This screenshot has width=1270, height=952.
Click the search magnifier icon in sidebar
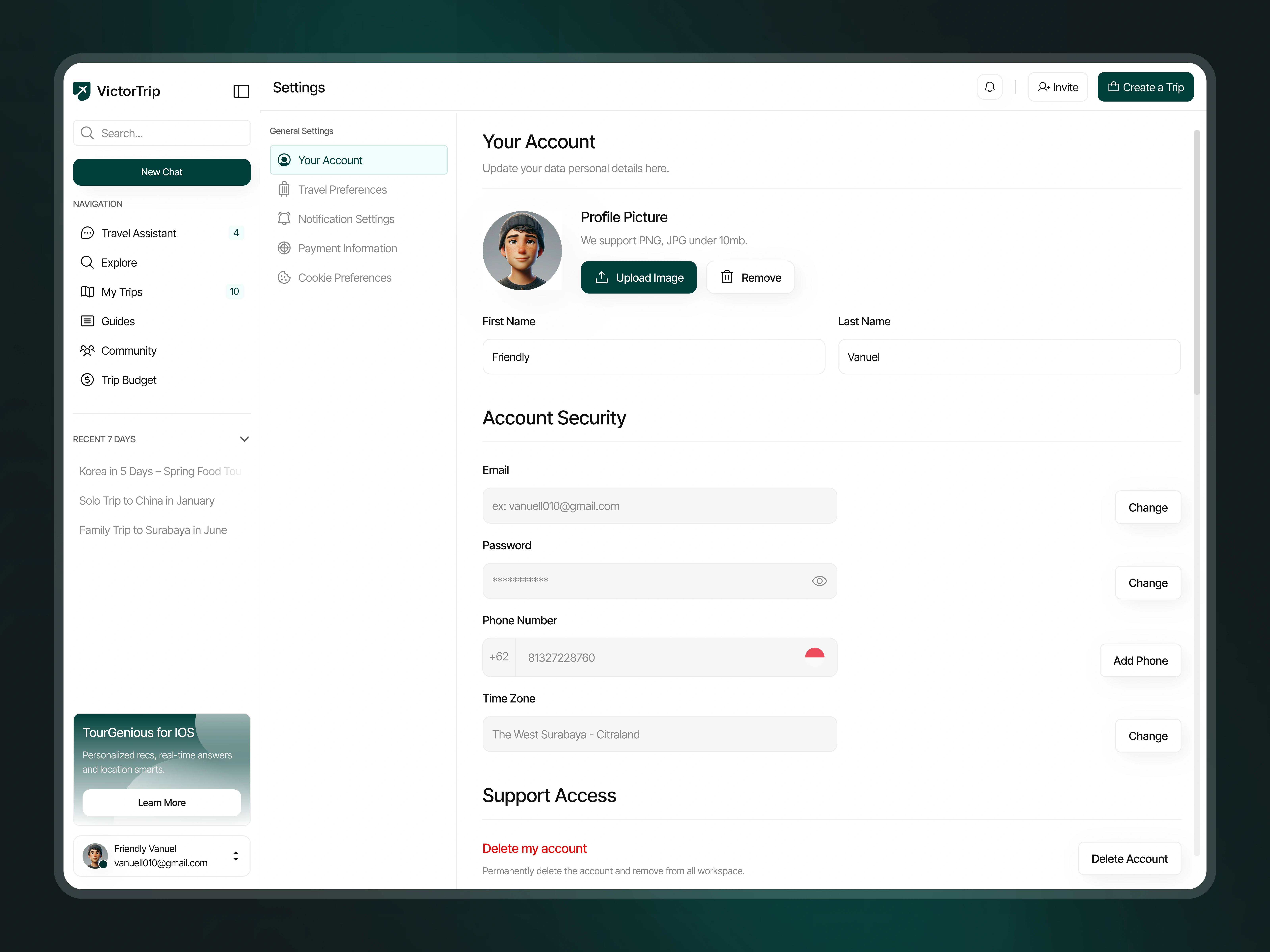(87, 133)
